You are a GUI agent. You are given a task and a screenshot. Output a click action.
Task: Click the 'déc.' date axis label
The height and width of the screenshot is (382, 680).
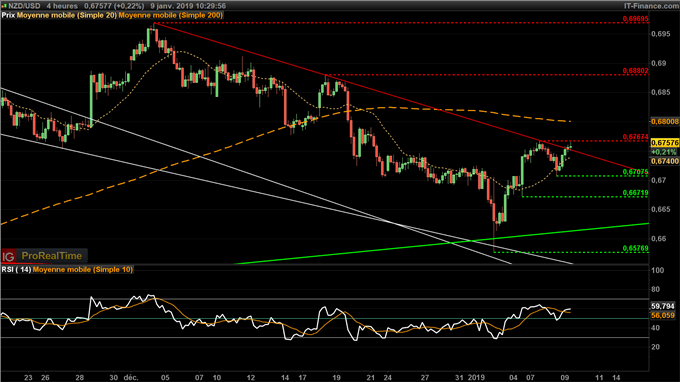tap(131, 377)
